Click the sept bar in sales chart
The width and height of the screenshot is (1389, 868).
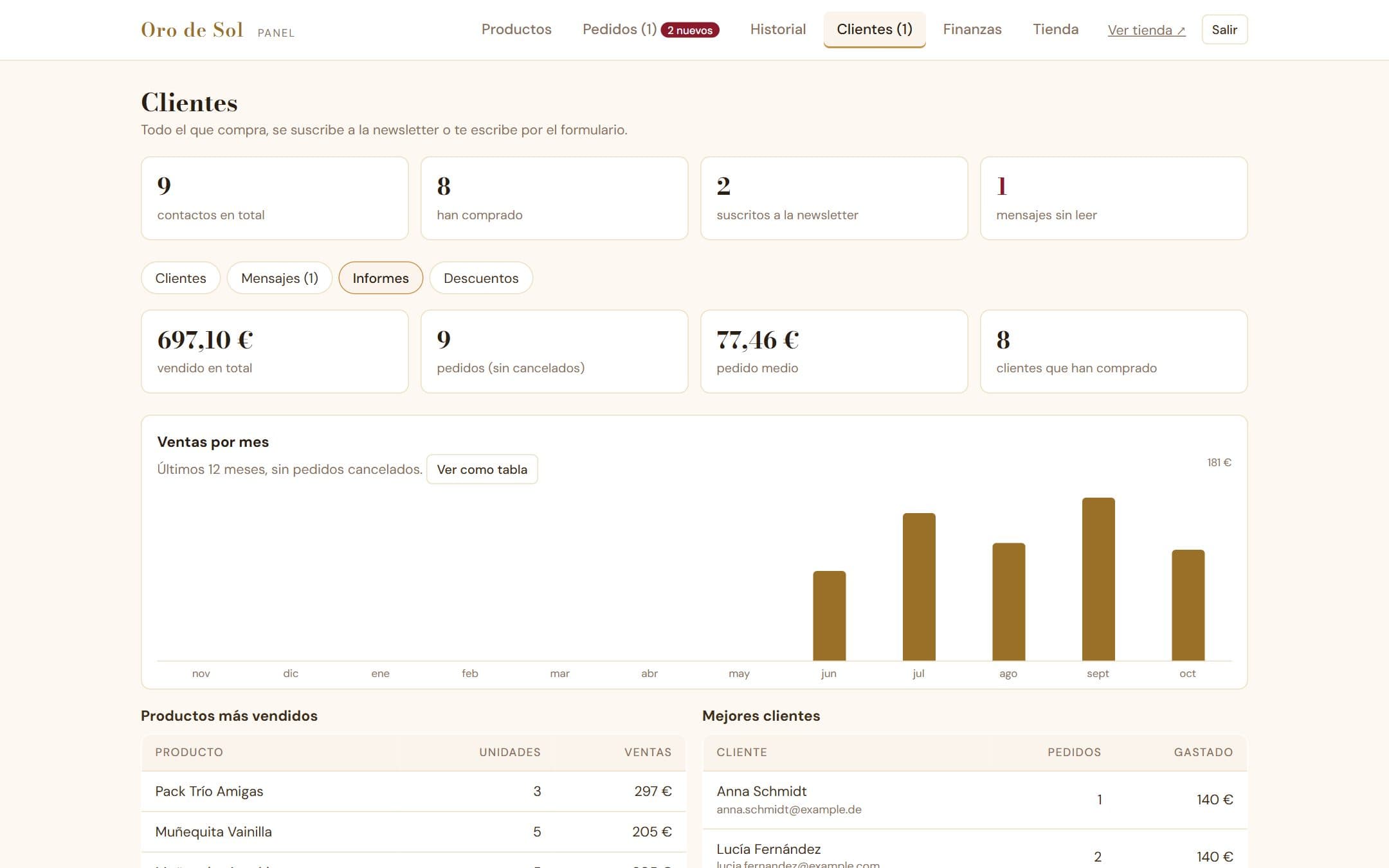click(x=1098, y=579)
